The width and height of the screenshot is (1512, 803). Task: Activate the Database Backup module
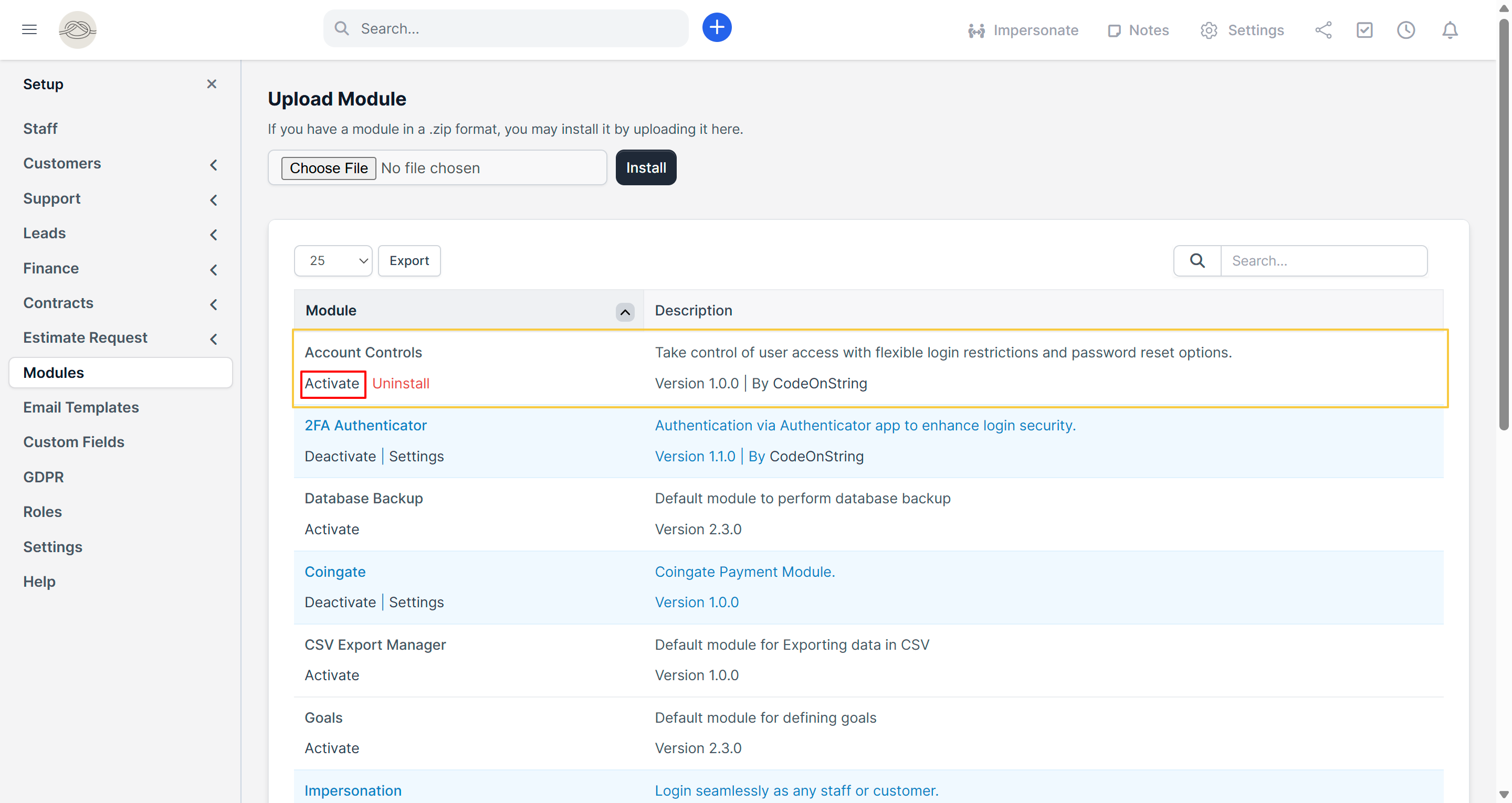[x=332, y=529]
